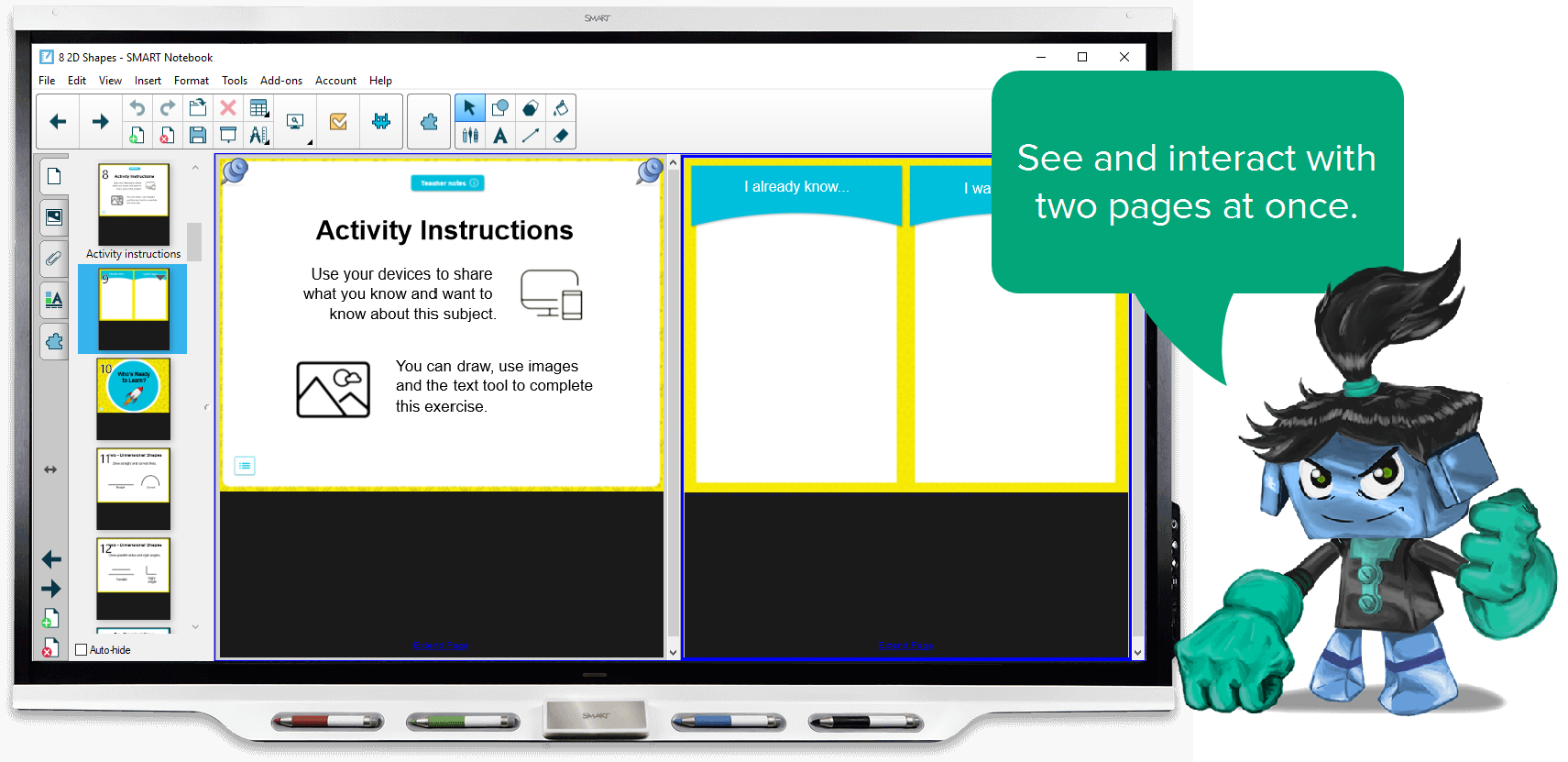Select the Lines tool

coord(530,136)
